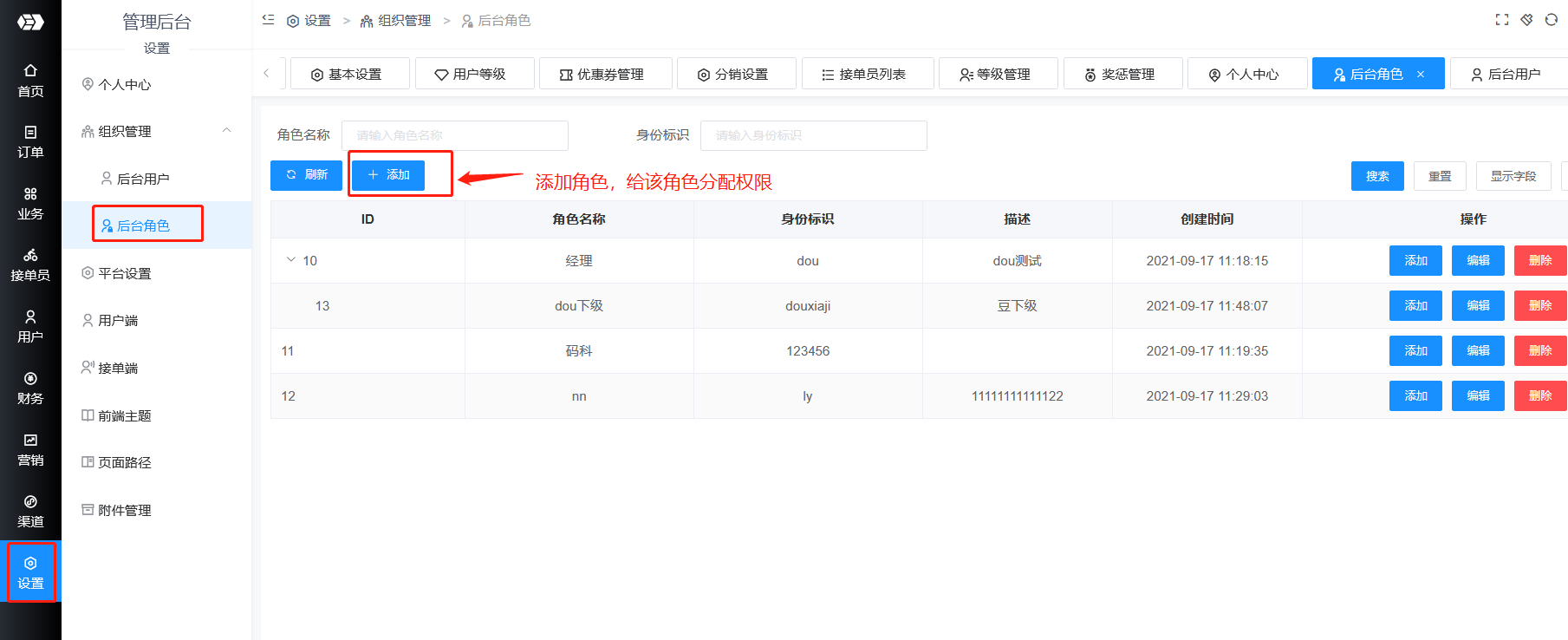Open the 营销 marketing sidebar icon
The image size is (1568, 640).
[30, 449]
